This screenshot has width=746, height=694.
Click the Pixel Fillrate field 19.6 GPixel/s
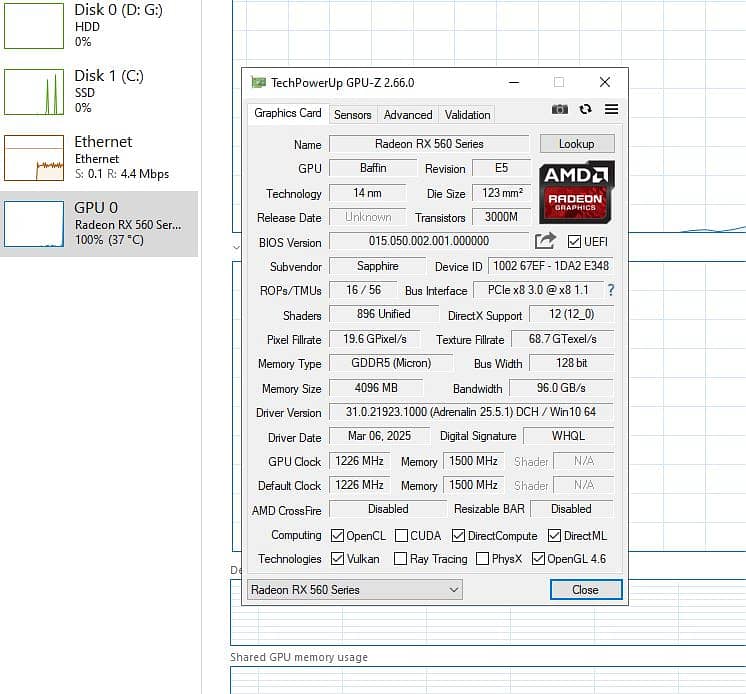click(374, 339)
